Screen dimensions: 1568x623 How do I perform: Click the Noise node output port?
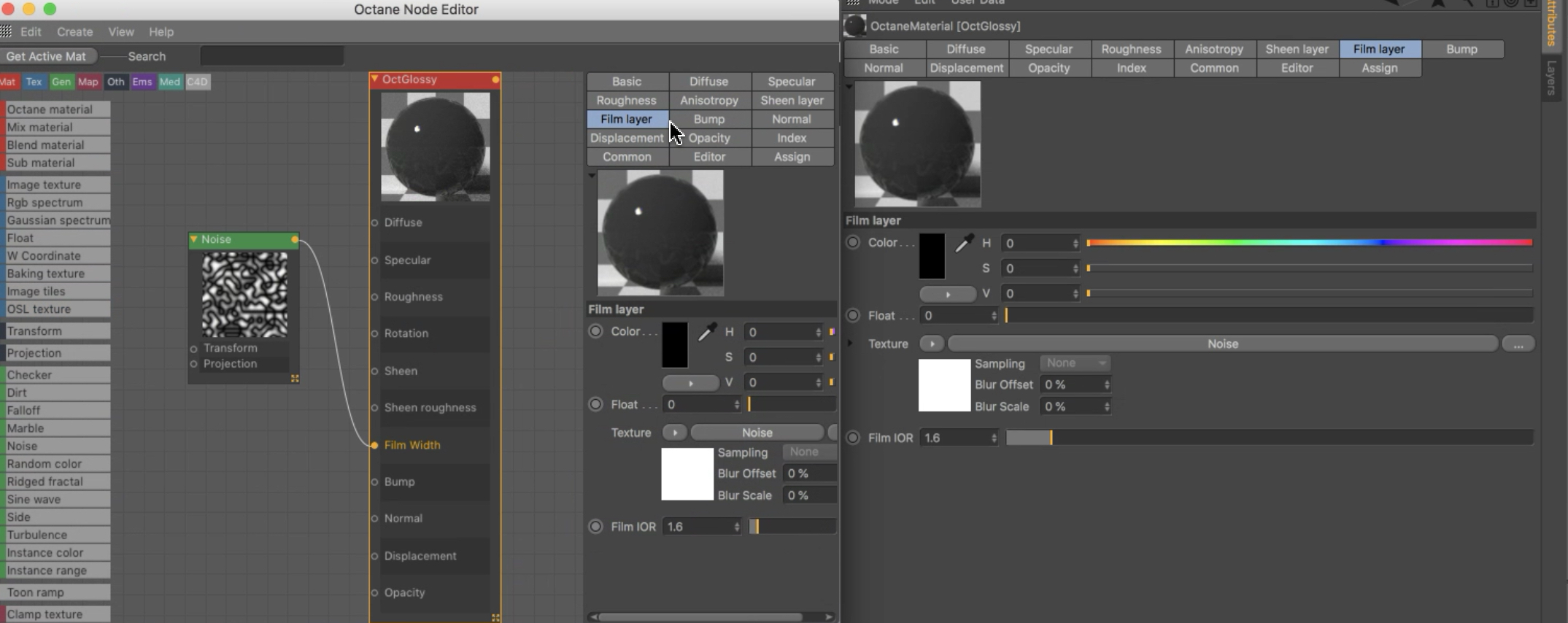295,239
